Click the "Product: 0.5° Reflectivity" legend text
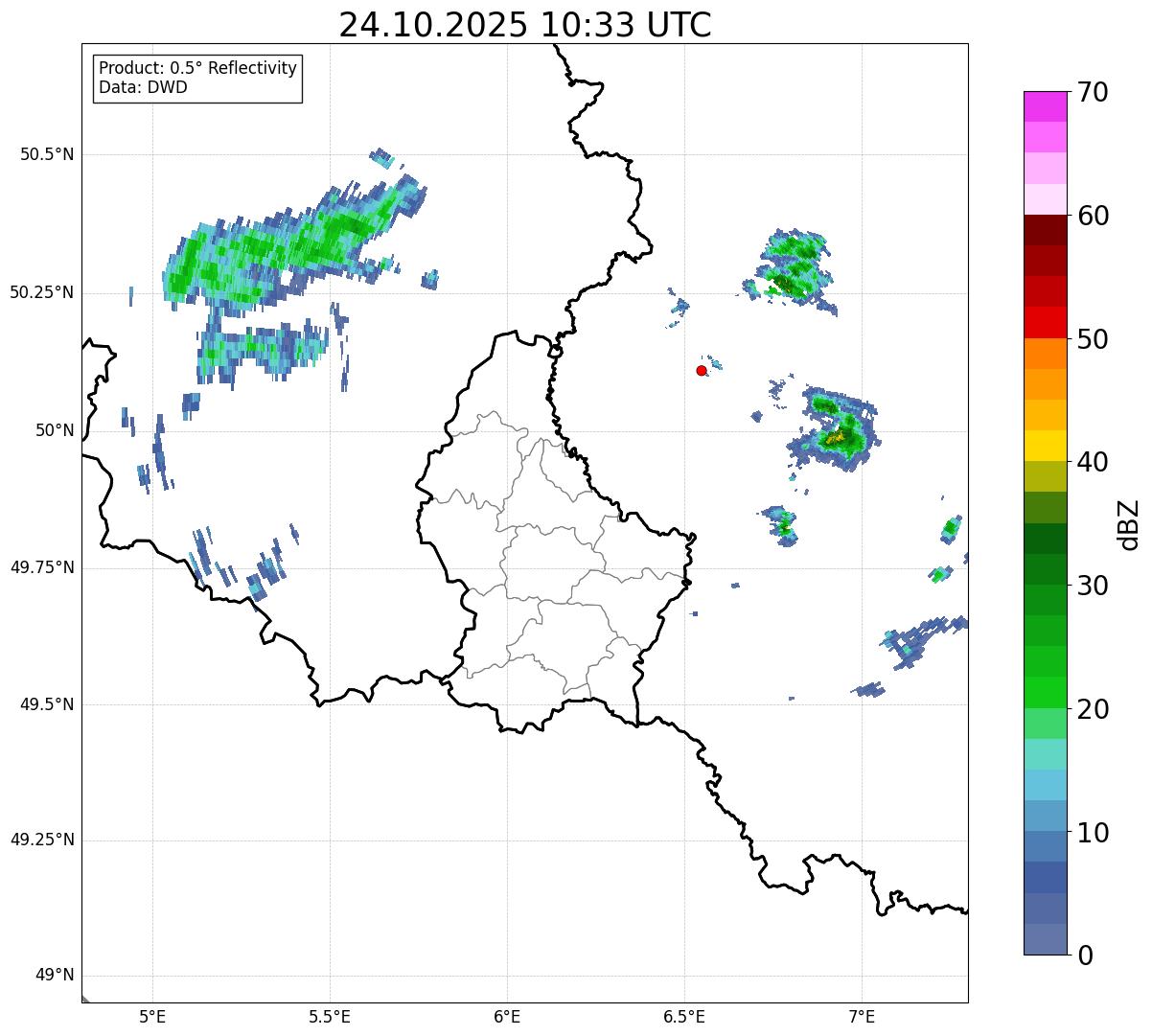The image size is (1152, 1036). pos(197,69)
